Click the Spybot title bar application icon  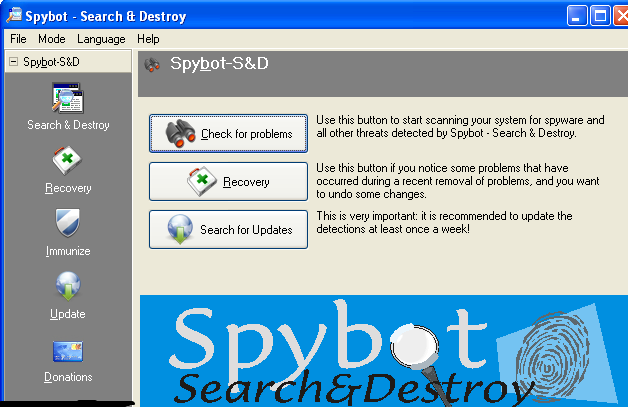(14, 15)
